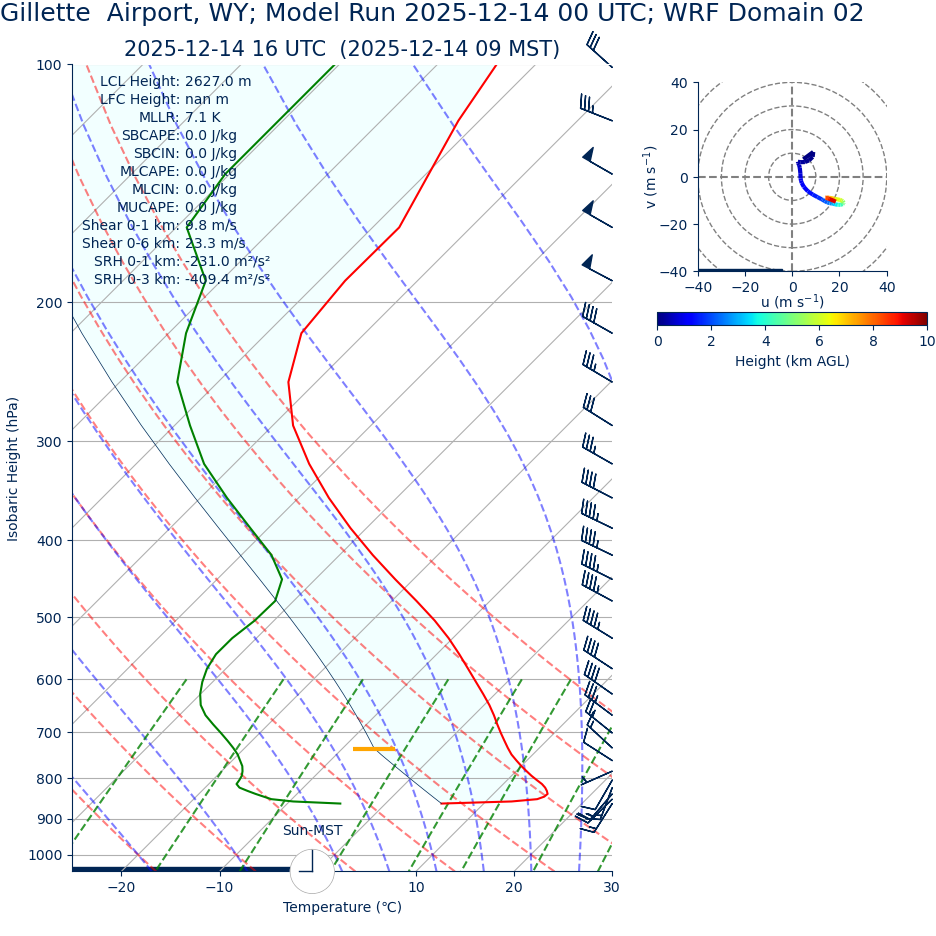The height and width of the screenshot is (936, 936).
Task: Click the Sun-MST clock icon
Action: (312, 871)
